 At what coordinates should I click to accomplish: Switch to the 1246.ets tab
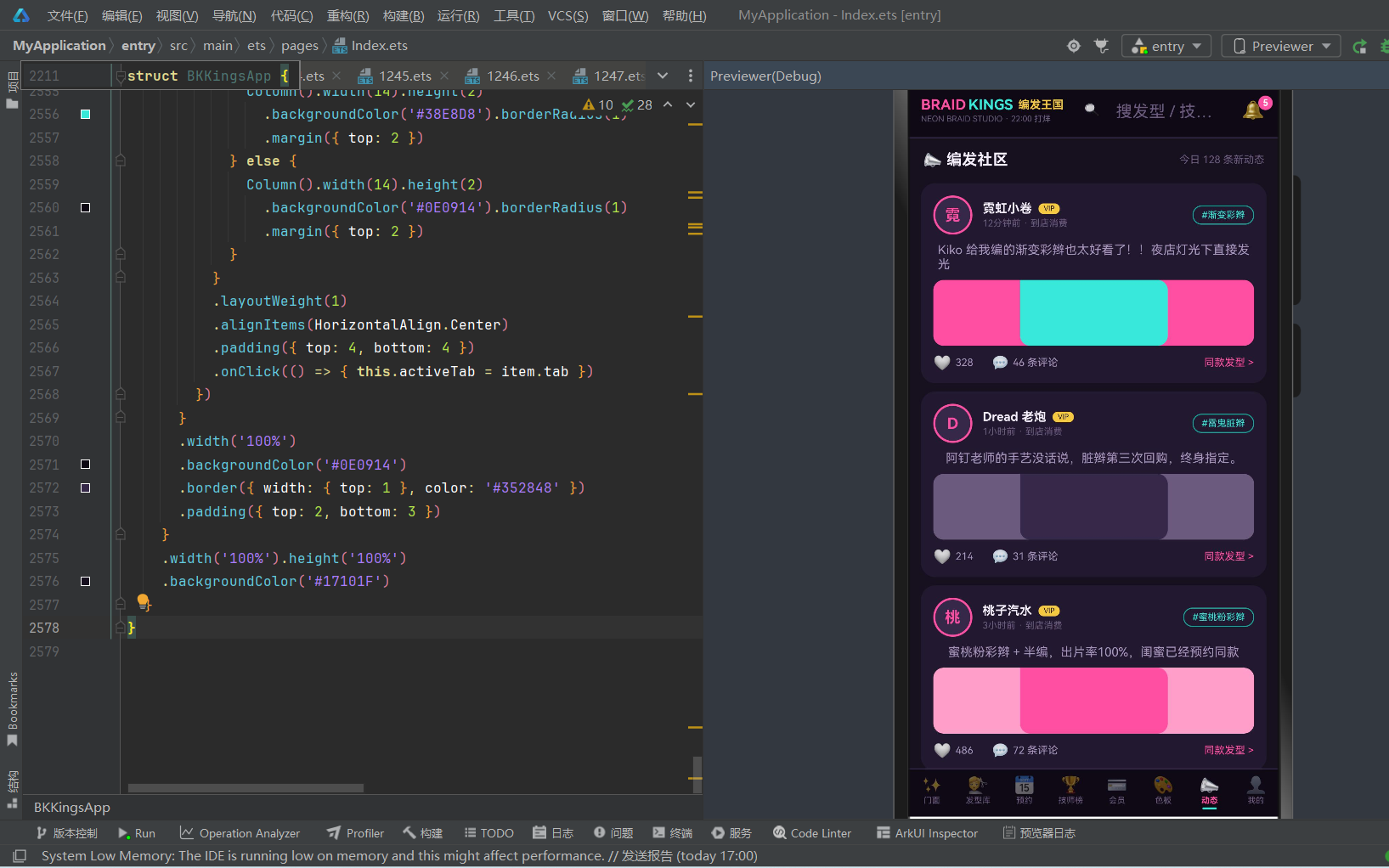pyautogui.click(x=512, y=76)
